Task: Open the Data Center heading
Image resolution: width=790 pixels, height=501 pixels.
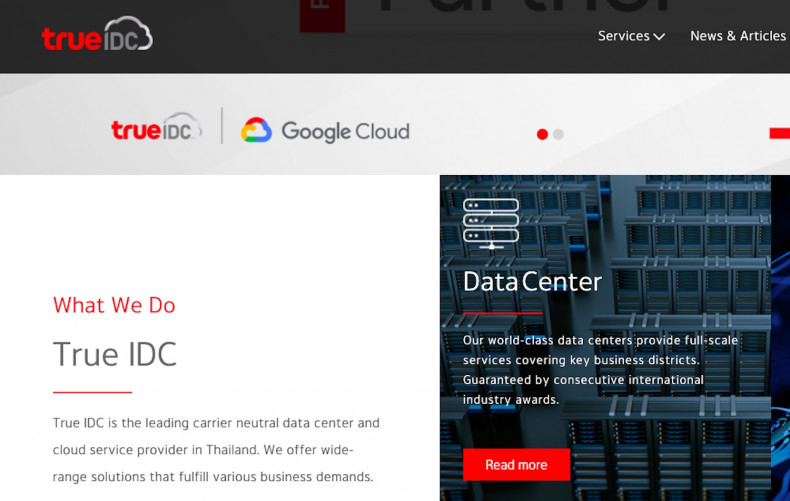Action: (x=532, y=282)
